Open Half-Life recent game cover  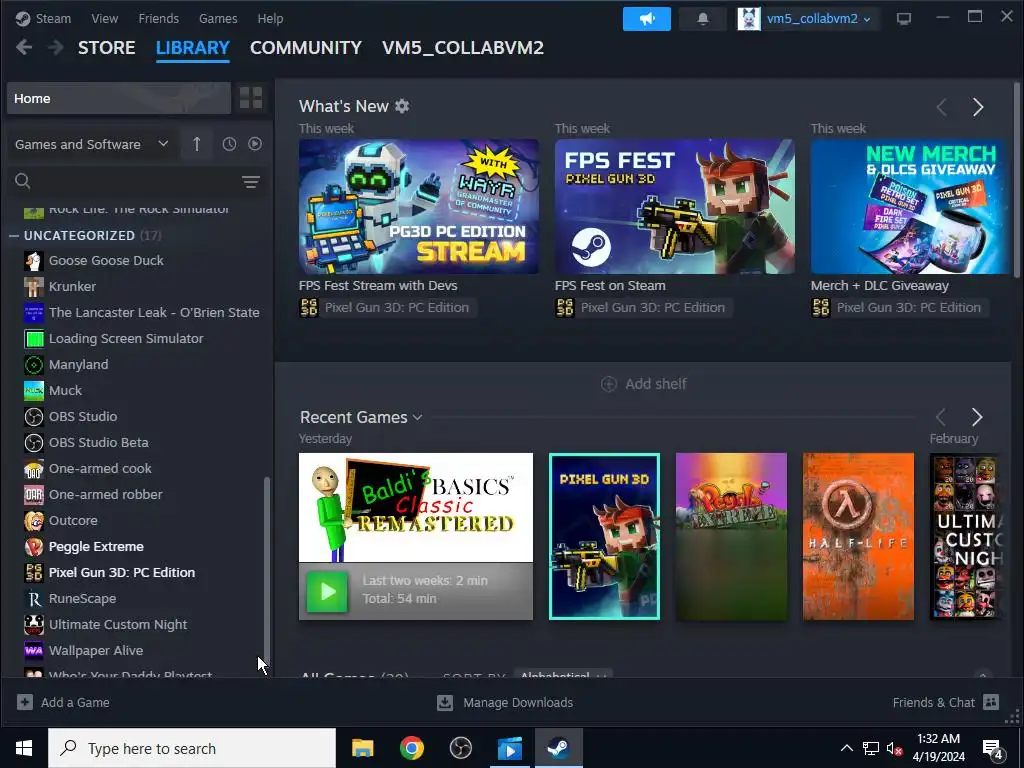pos(858,536)
